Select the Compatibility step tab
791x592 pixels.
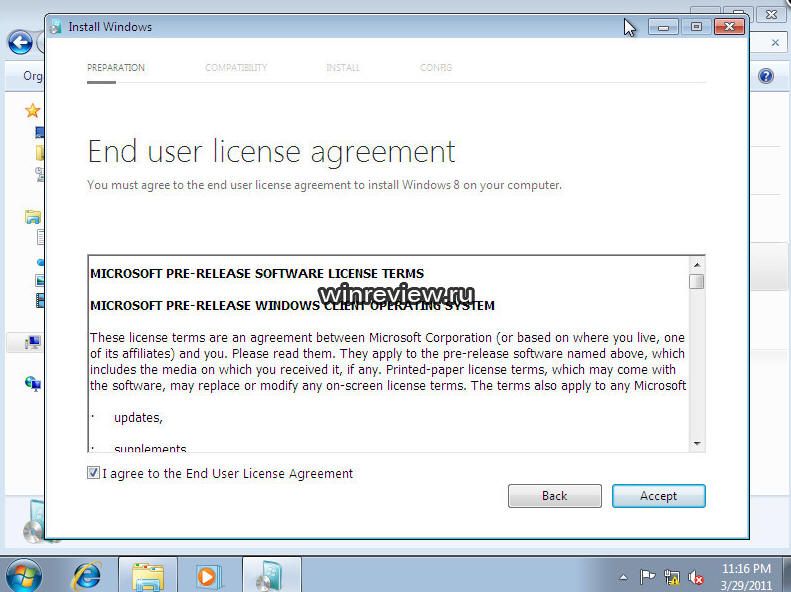pos(236,68)
